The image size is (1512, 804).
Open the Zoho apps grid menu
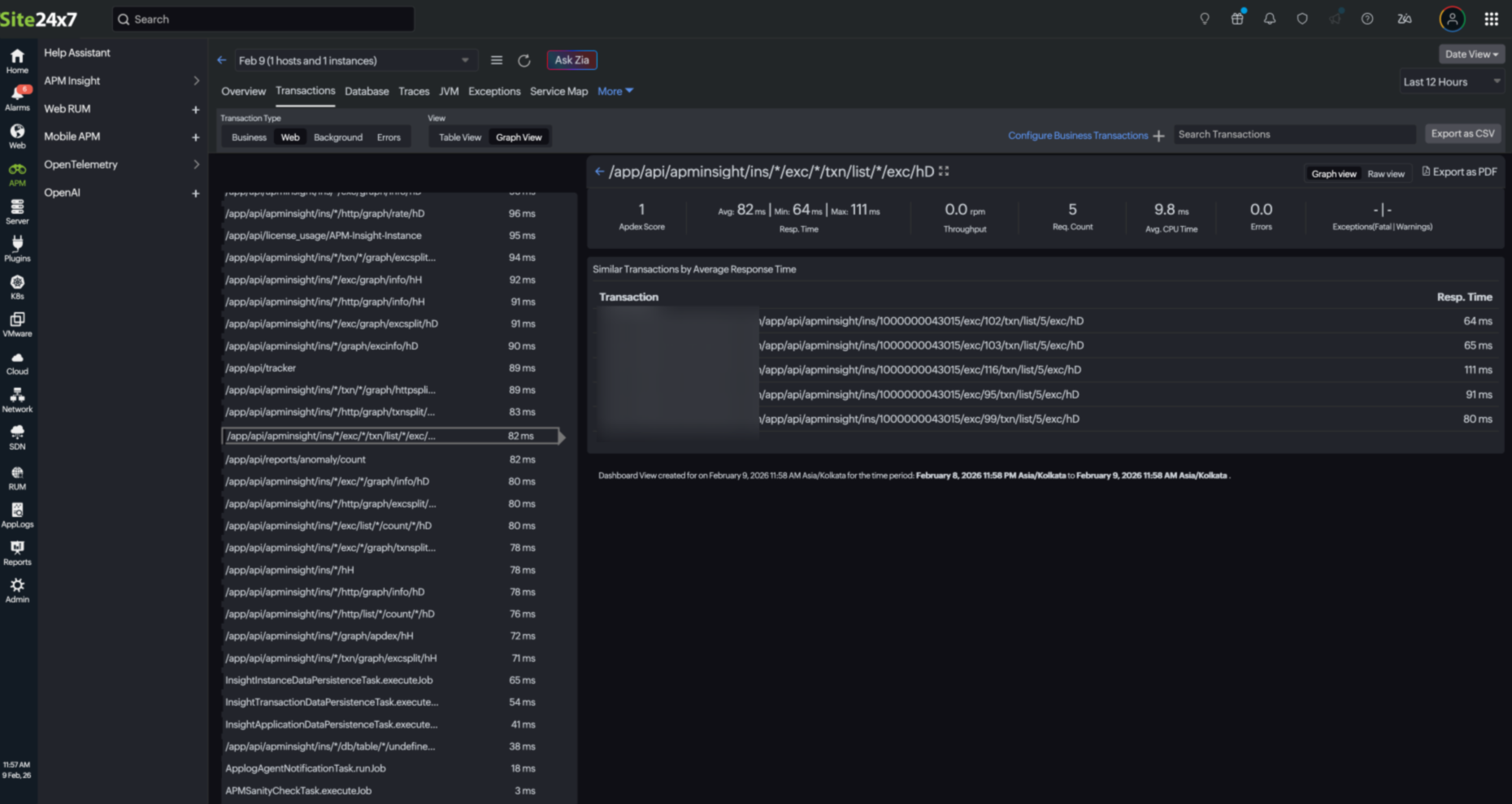click(x=1491, y=19)
